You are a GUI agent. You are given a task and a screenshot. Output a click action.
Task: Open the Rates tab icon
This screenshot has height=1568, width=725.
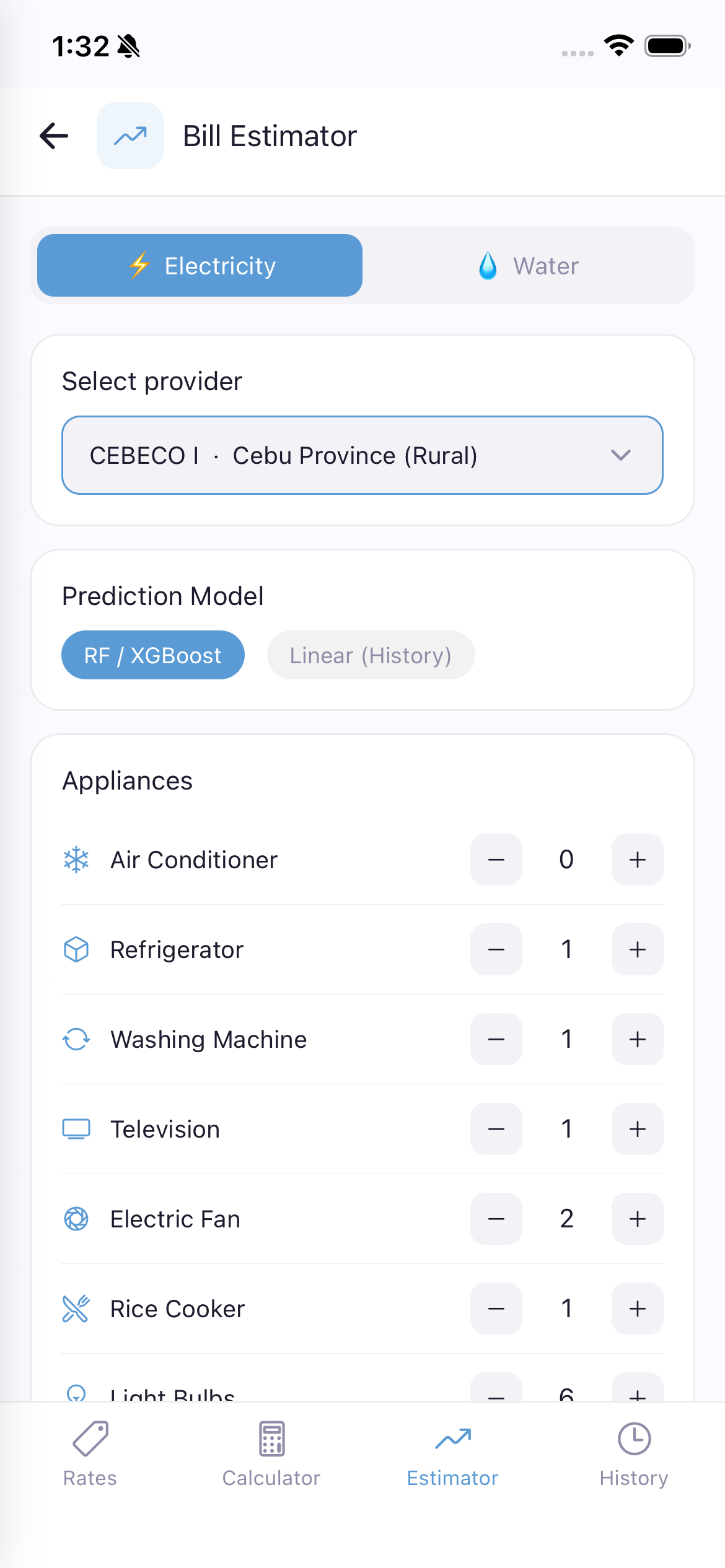click(x=90, y=1439)
